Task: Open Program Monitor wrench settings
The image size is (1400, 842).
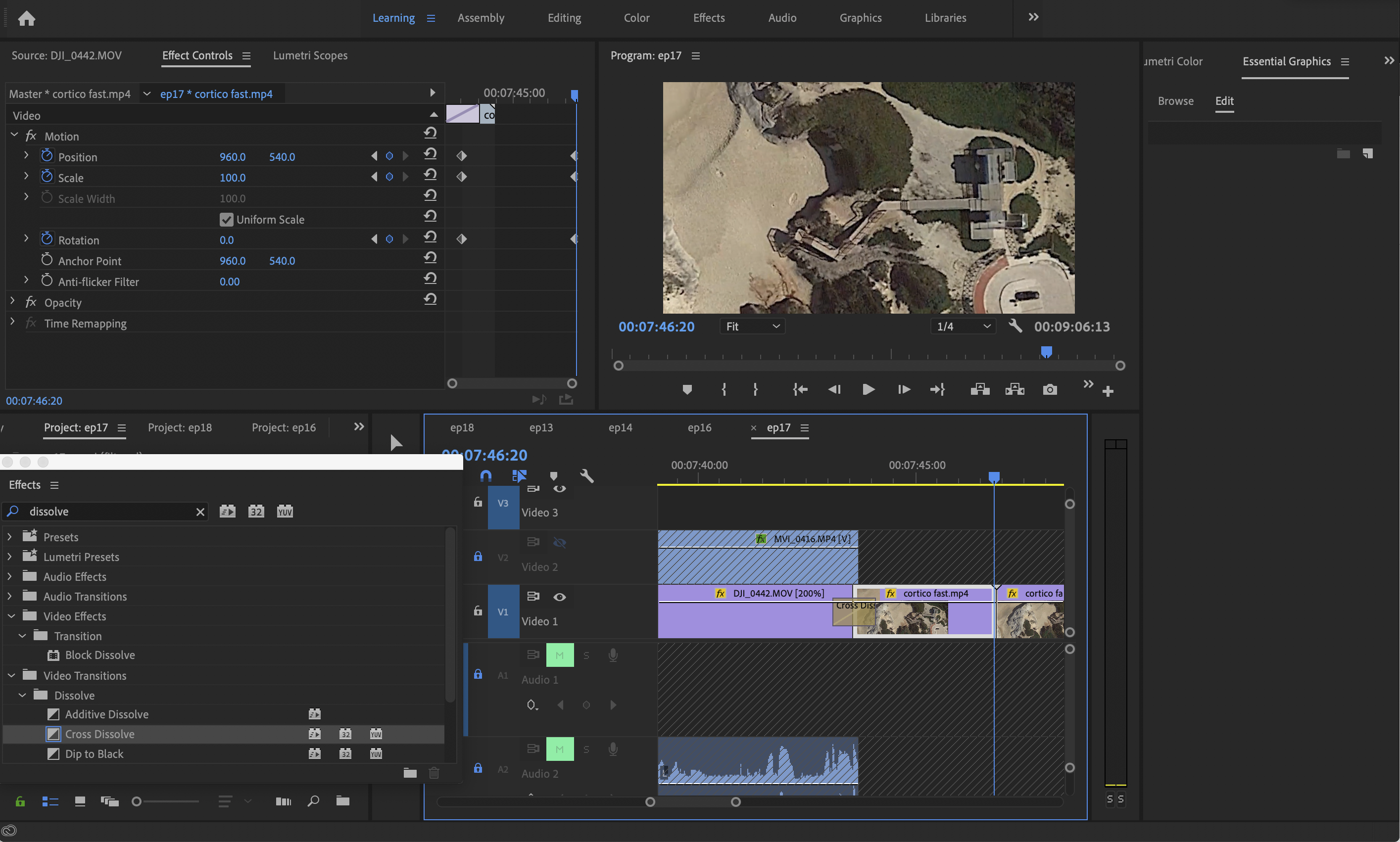Action: (1015, 326)
